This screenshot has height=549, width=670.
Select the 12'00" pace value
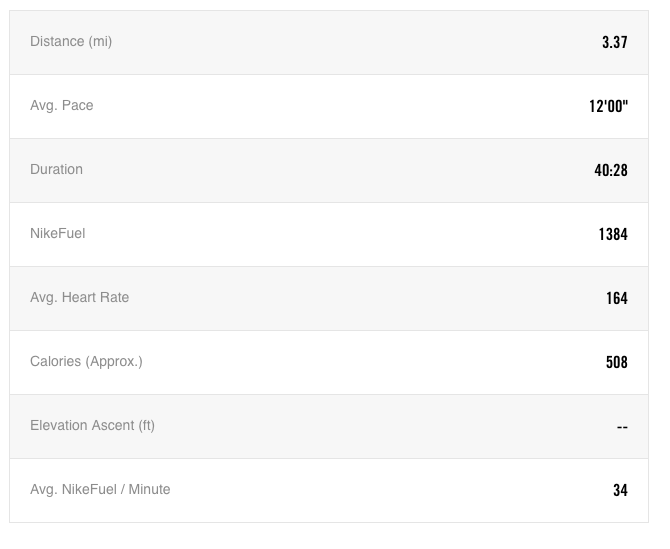[608, 106]
